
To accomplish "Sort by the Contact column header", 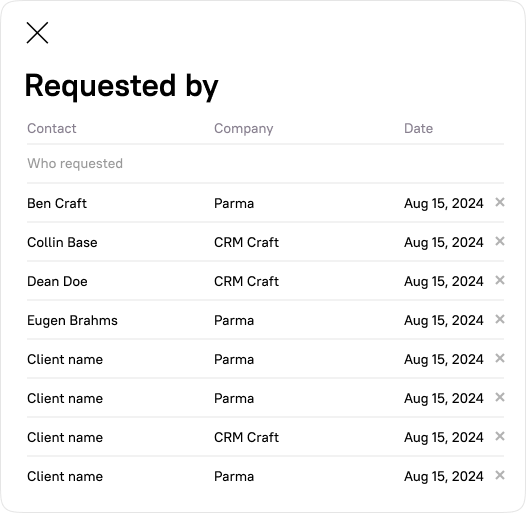I will pyautogui.click(x=52, y=128).
